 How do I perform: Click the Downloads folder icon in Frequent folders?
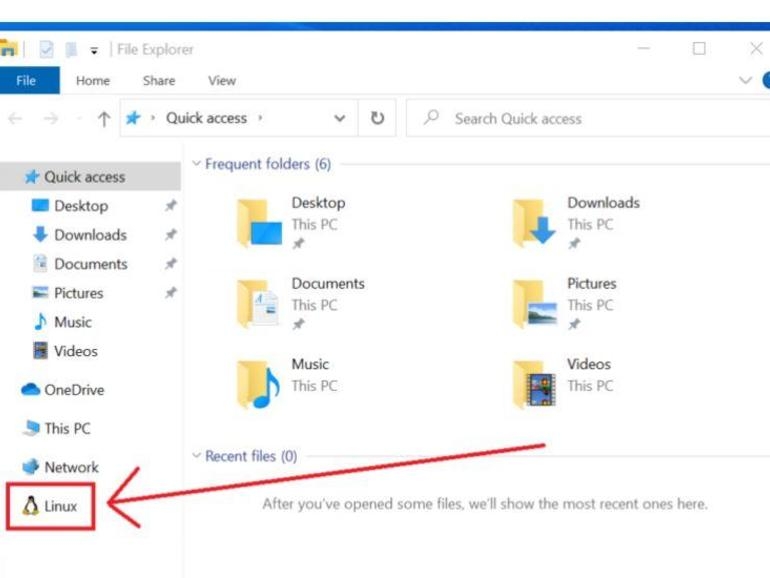(x=534, y=222)
